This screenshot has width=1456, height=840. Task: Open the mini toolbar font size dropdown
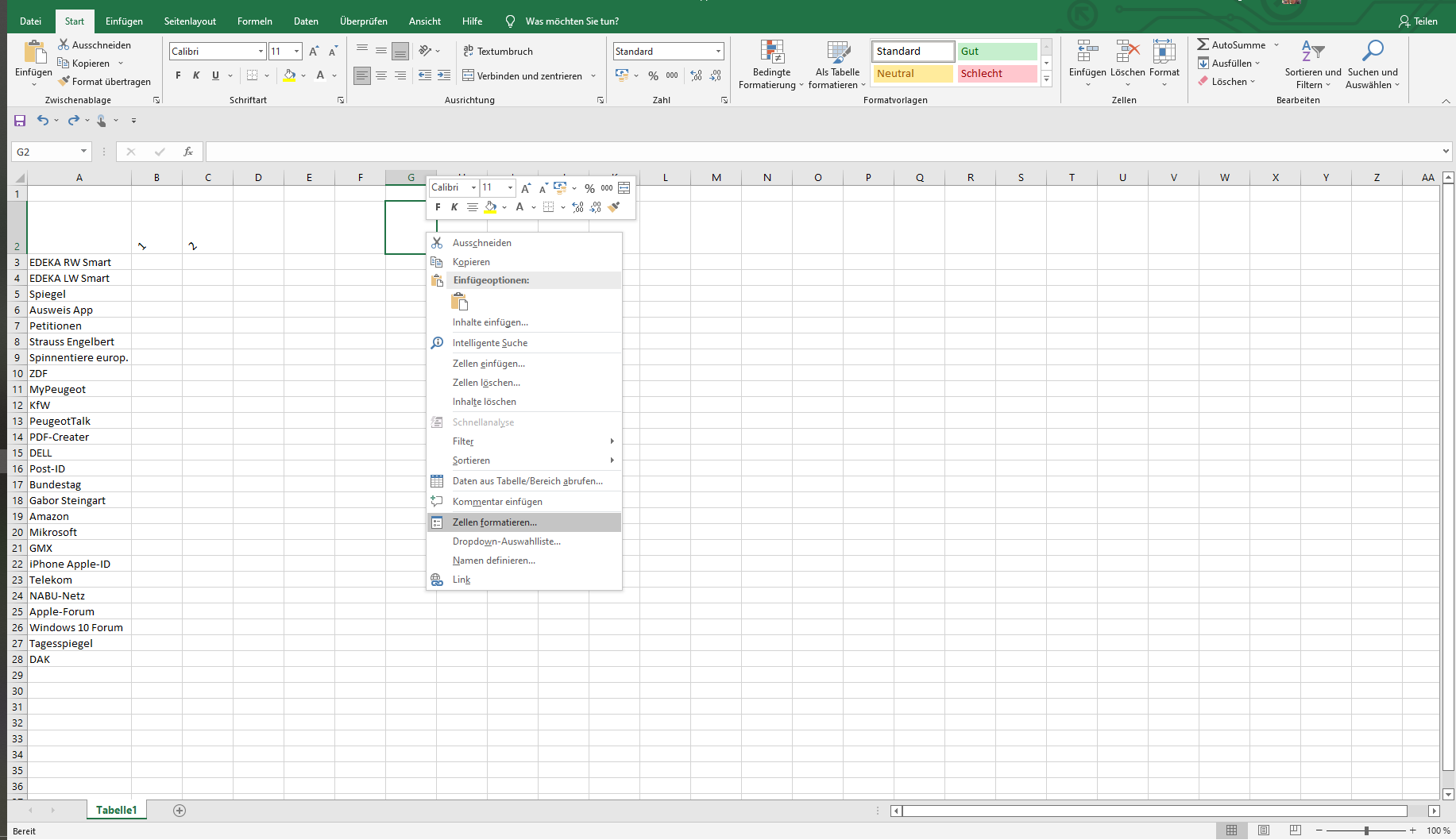[510, 188]
